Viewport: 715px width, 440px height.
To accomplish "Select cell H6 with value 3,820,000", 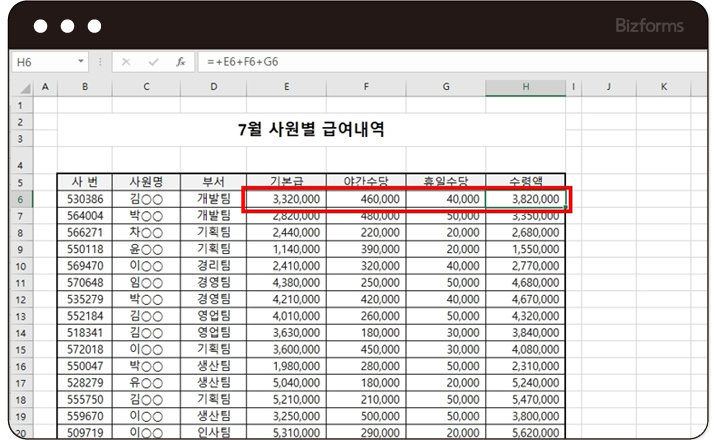I will (x=525, y=199).
